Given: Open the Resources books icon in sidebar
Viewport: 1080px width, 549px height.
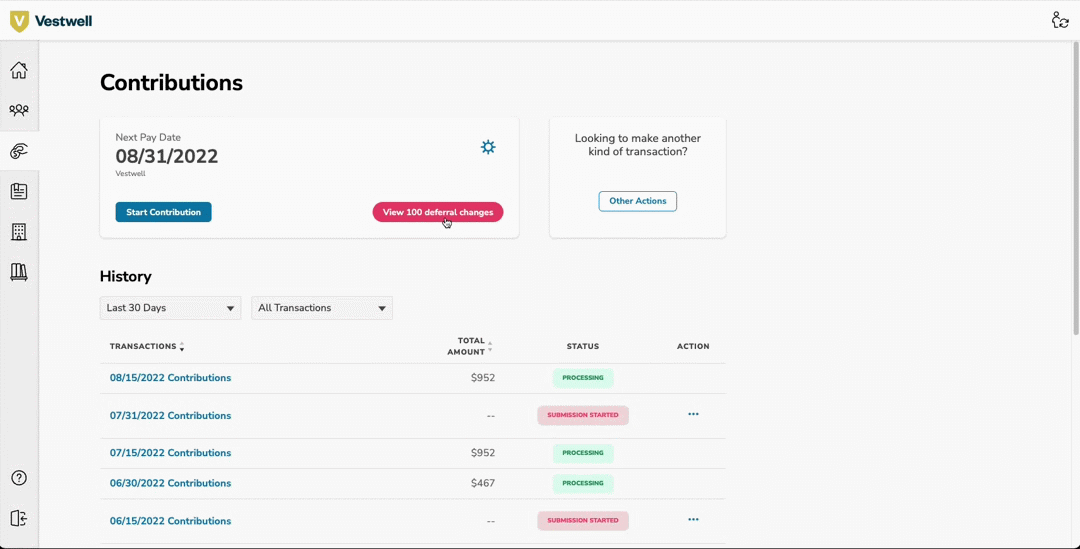Looking at the screenshot, I should click(x=19, y=272).
